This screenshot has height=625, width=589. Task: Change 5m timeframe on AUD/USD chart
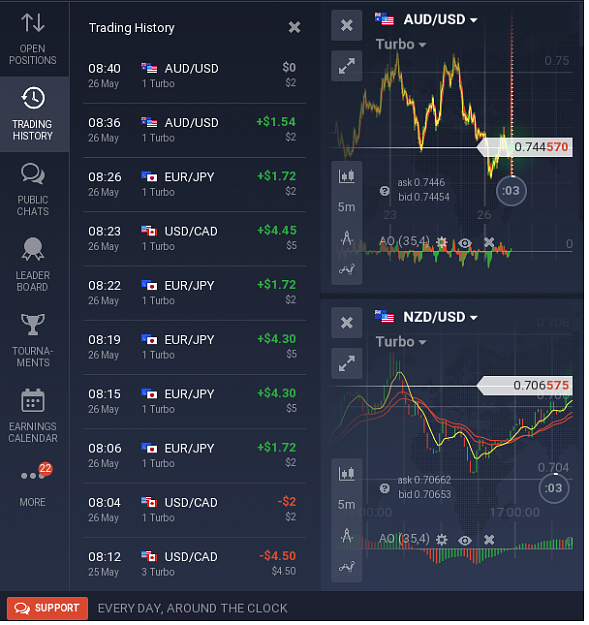(348, 208)
